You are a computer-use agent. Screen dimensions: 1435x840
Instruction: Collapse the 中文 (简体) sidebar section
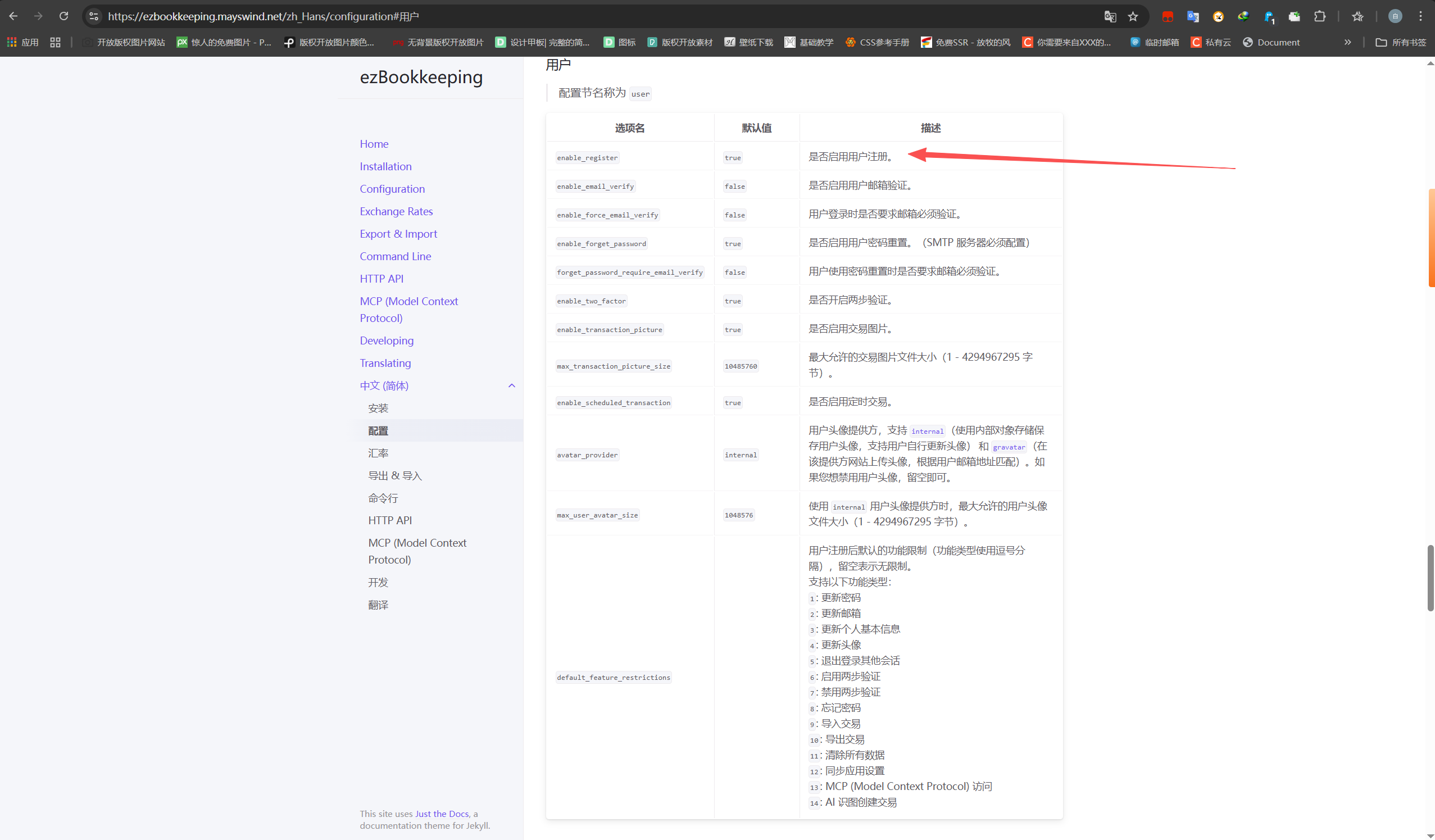point(511,385)
